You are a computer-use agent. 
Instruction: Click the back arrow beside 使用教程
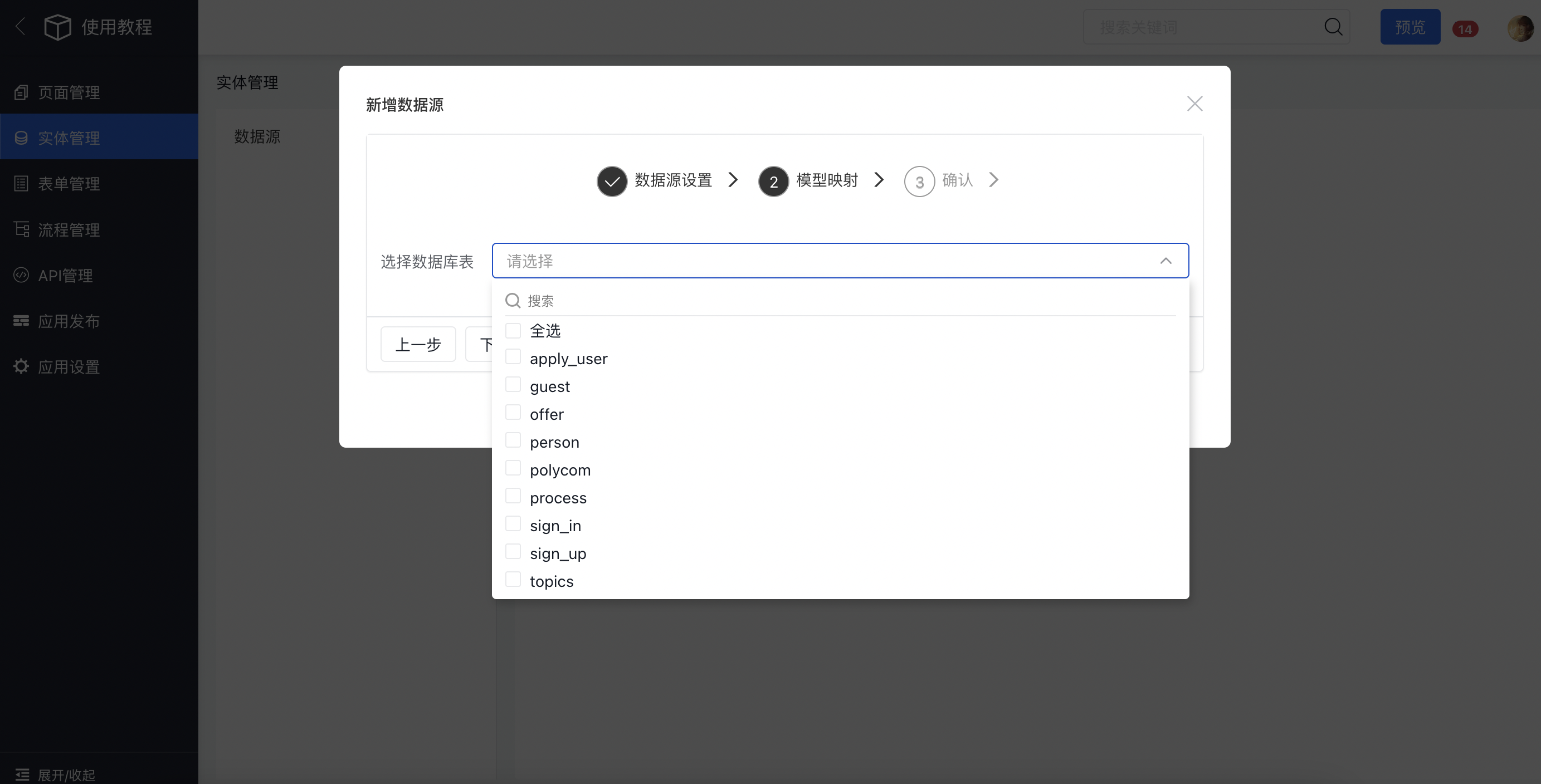click(21, 26)
